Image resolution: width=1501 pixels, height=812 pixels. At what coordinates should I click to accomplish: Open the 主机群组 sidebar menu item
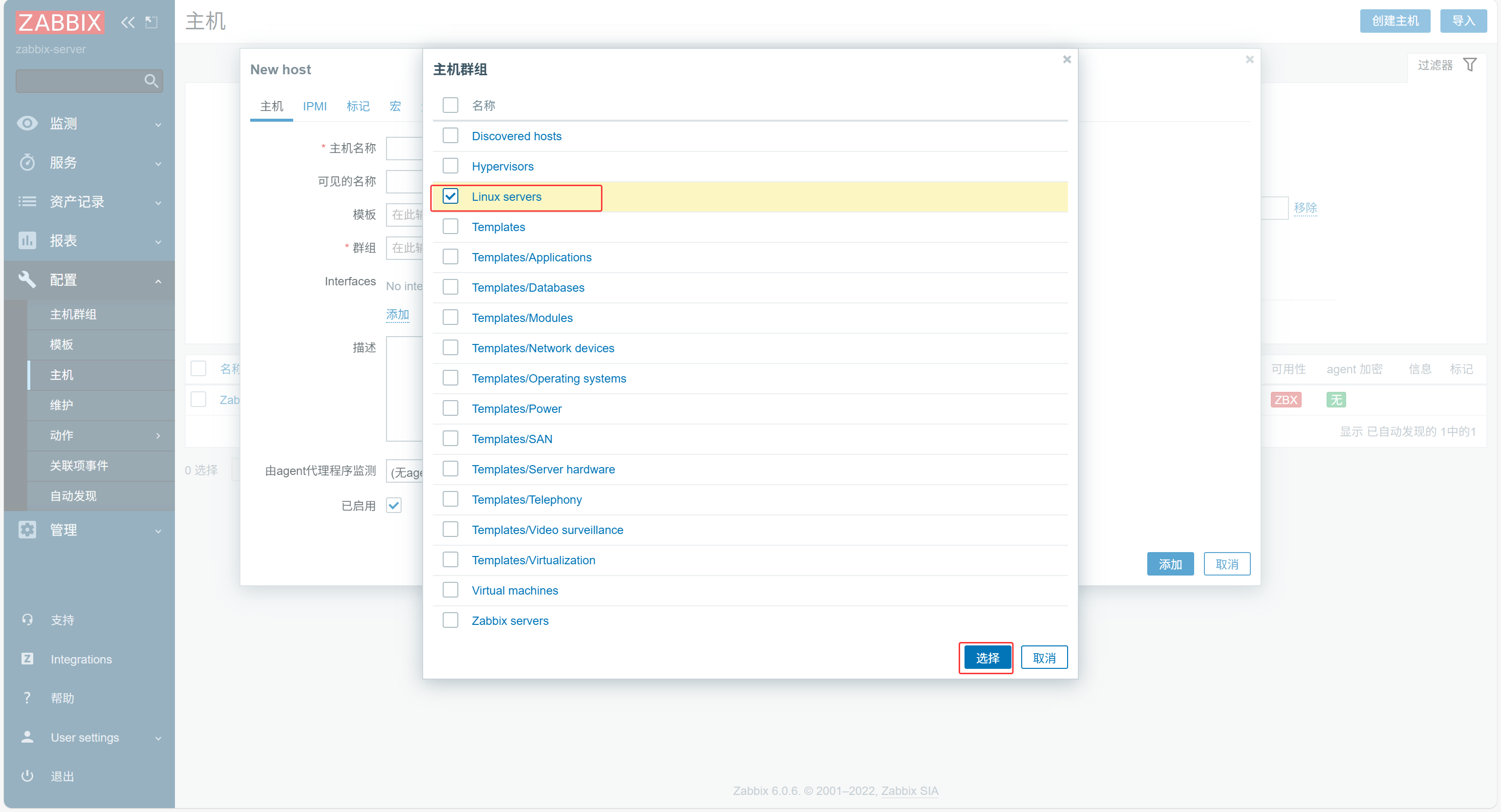(101, 314)
